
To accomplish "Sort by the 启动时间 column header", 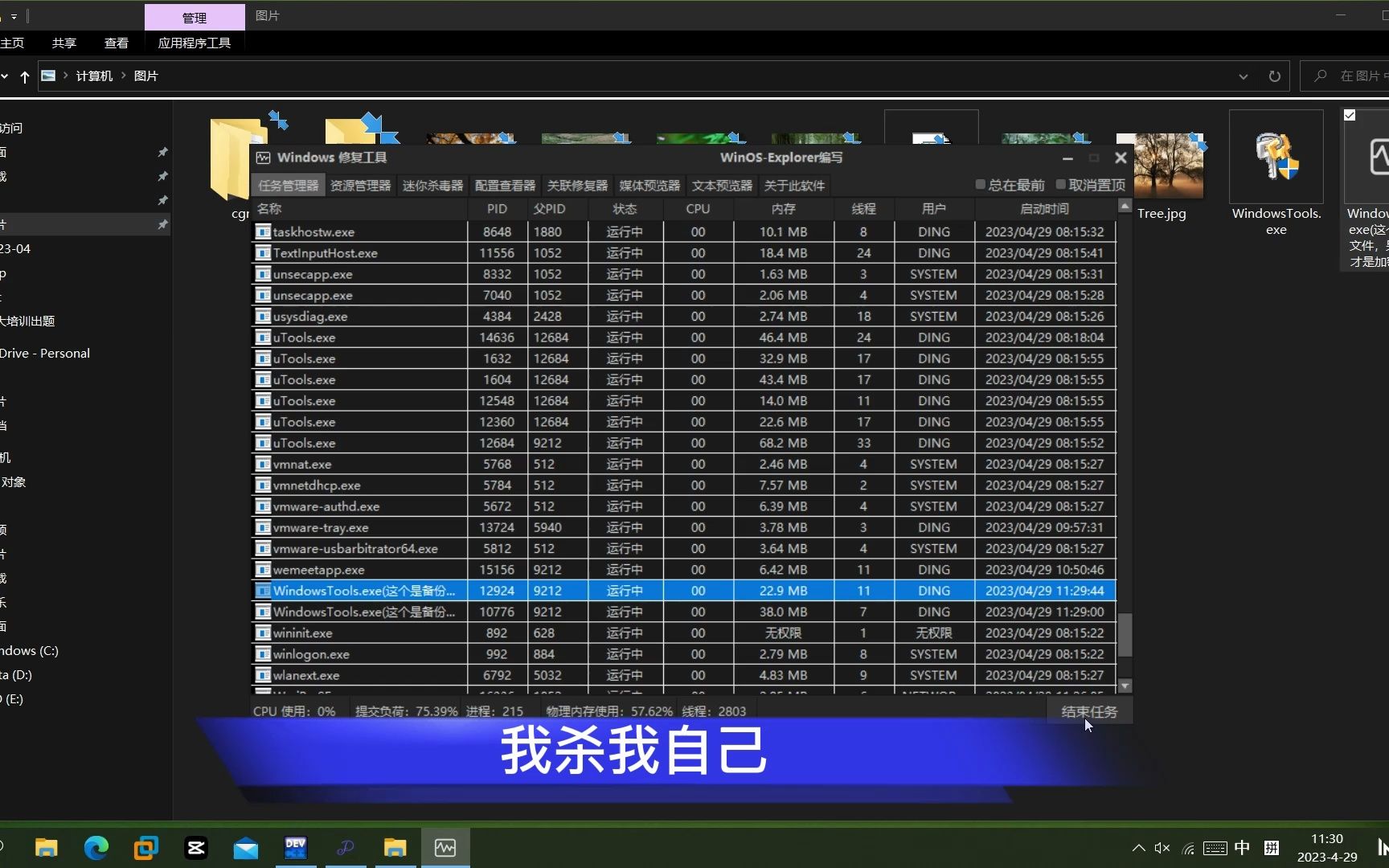I will (x=1044, y=209).
